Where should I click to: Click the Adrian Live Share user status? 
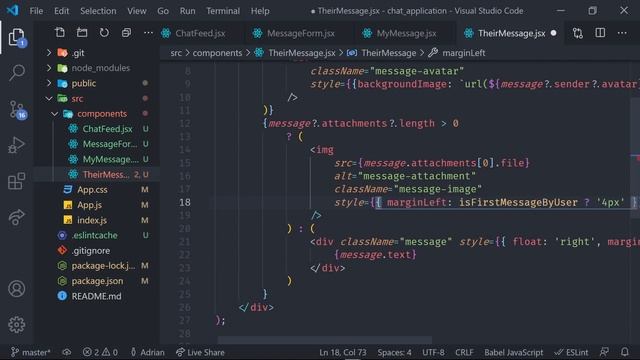tap(147, 352)
